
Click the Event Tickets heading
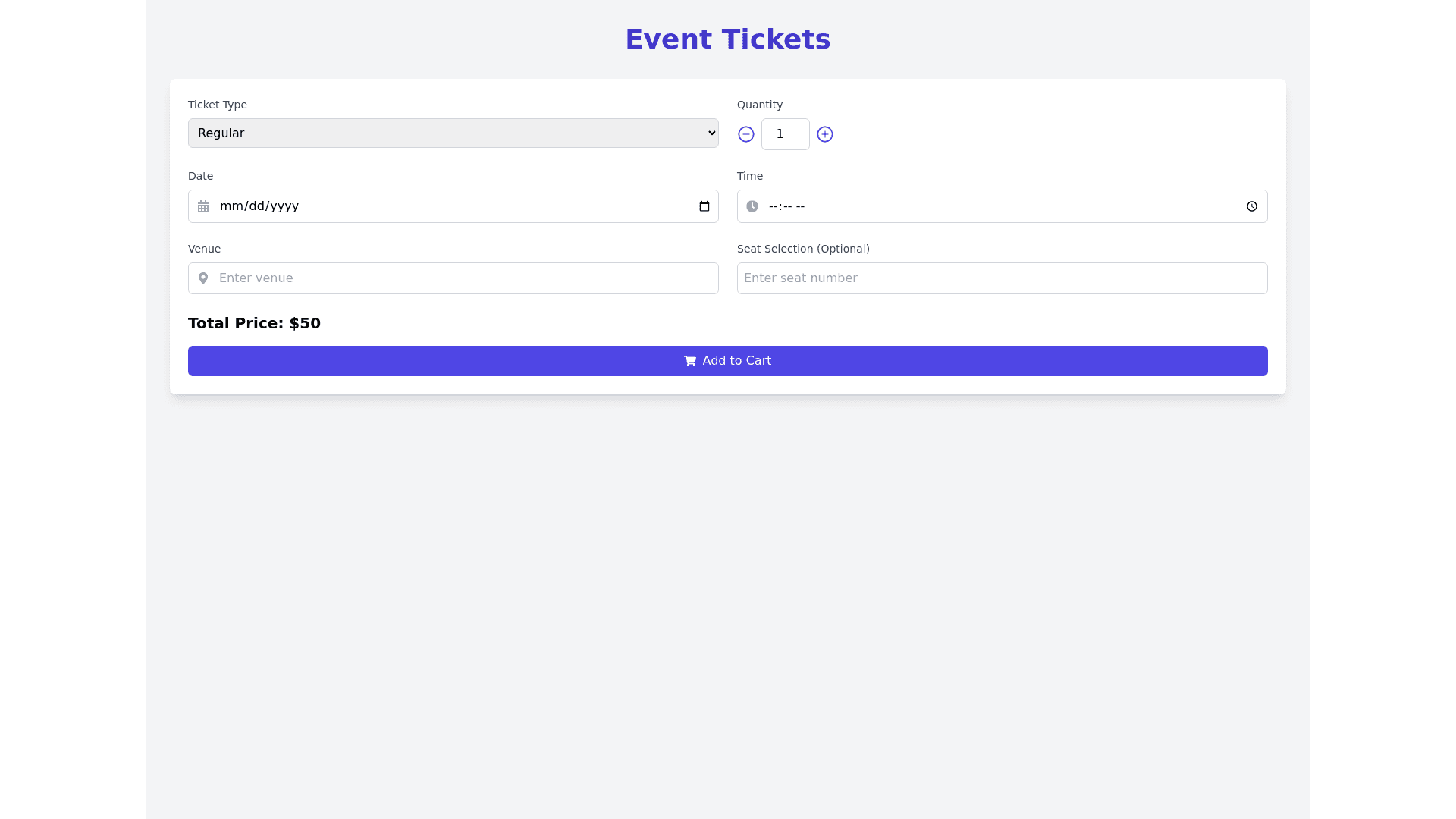(x=727, y=39)
